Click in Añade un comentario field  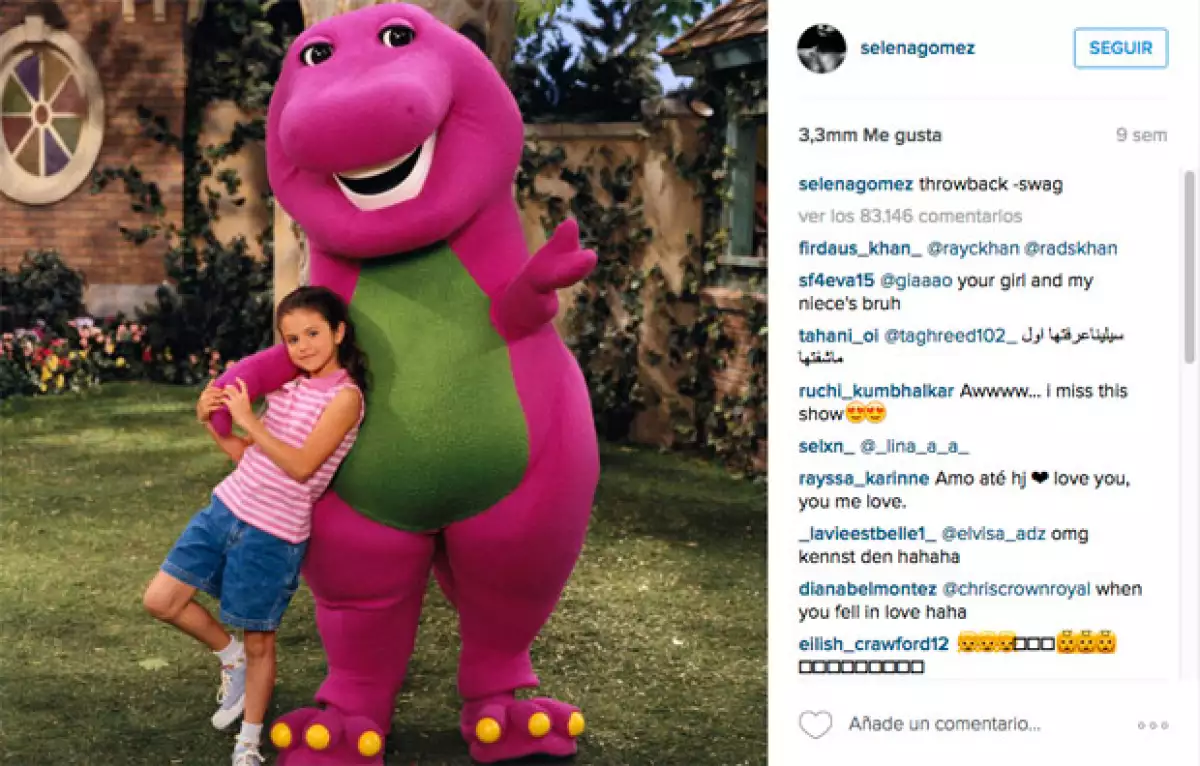coord(945,724)
